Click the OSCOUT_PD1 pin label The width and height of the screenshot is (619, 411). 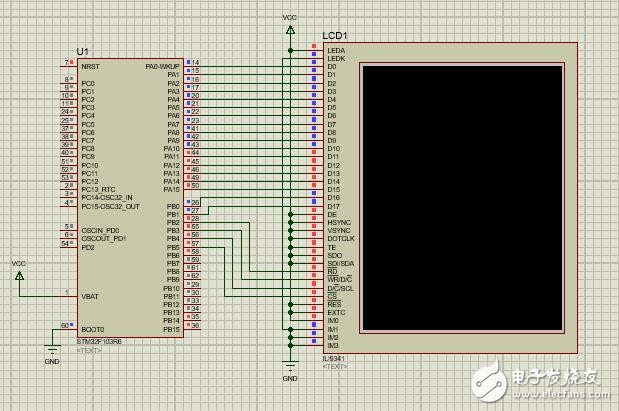pos(104,238)
